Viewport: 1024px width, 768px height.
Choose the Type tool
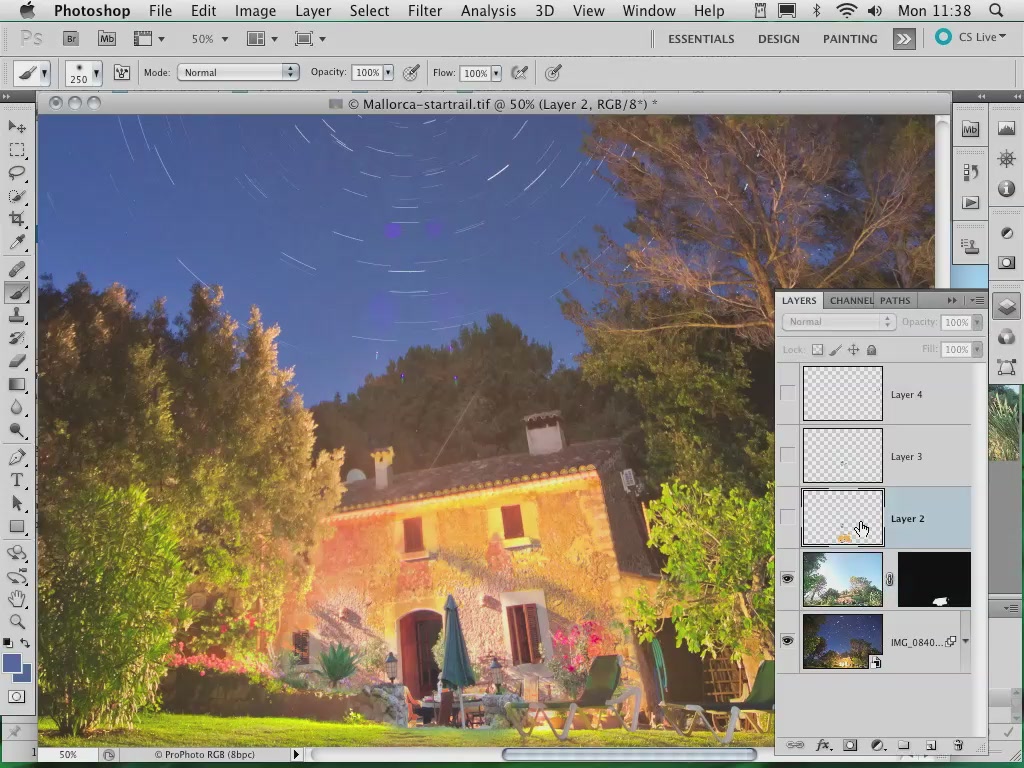(16, 480)
